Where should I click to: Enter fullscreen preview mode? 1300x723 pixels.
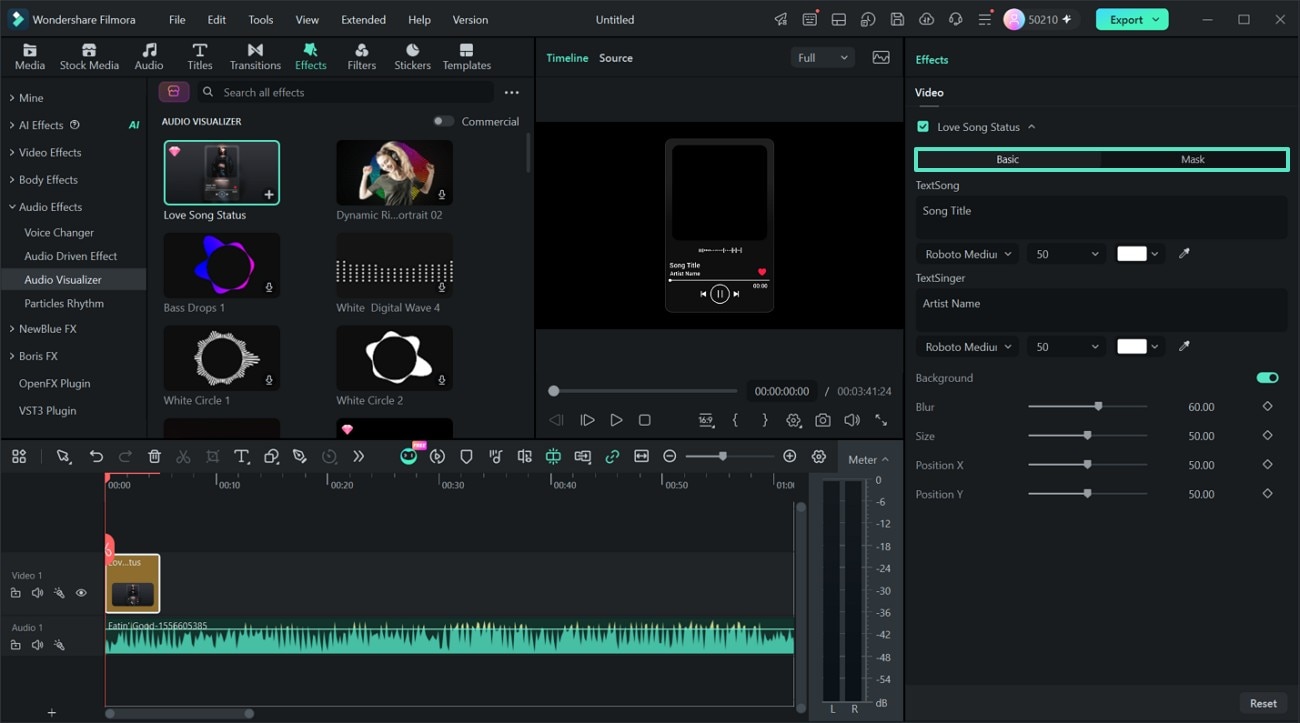tap(881, 421)
